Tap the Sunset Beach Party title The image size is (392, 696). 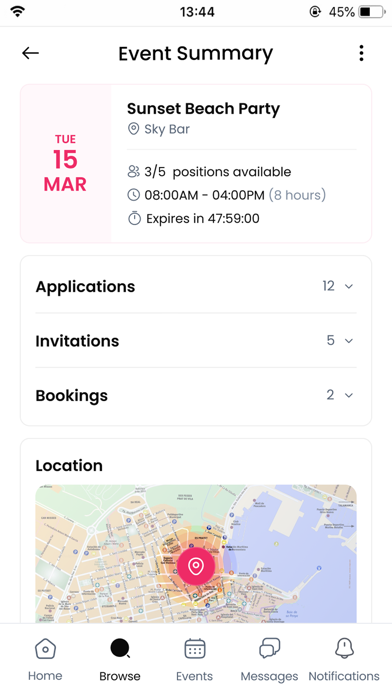coord(203,109)
